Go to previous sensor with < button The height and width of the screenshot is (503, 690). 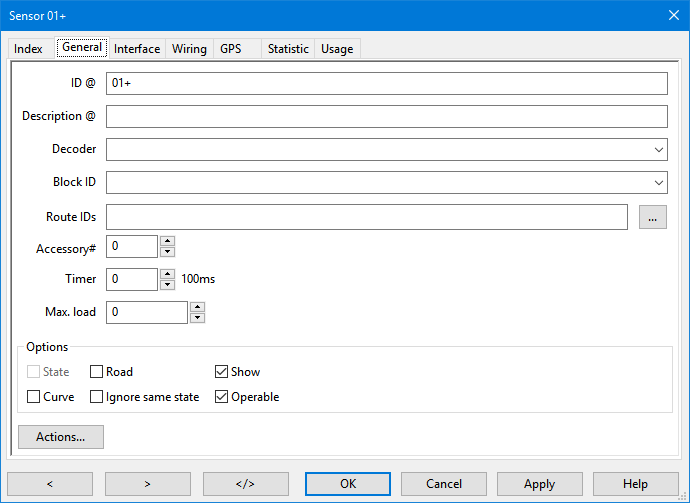50,484
